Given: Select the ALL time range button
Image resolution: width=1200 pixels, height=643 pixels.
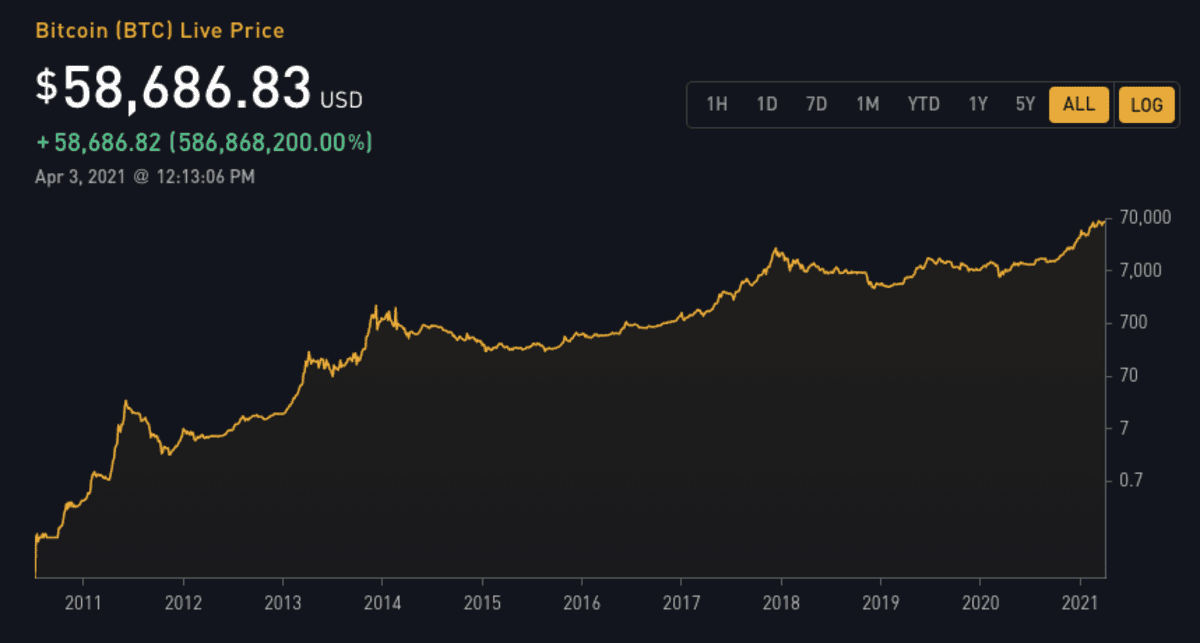Looking at the screenshot, I should (1079, 104).
